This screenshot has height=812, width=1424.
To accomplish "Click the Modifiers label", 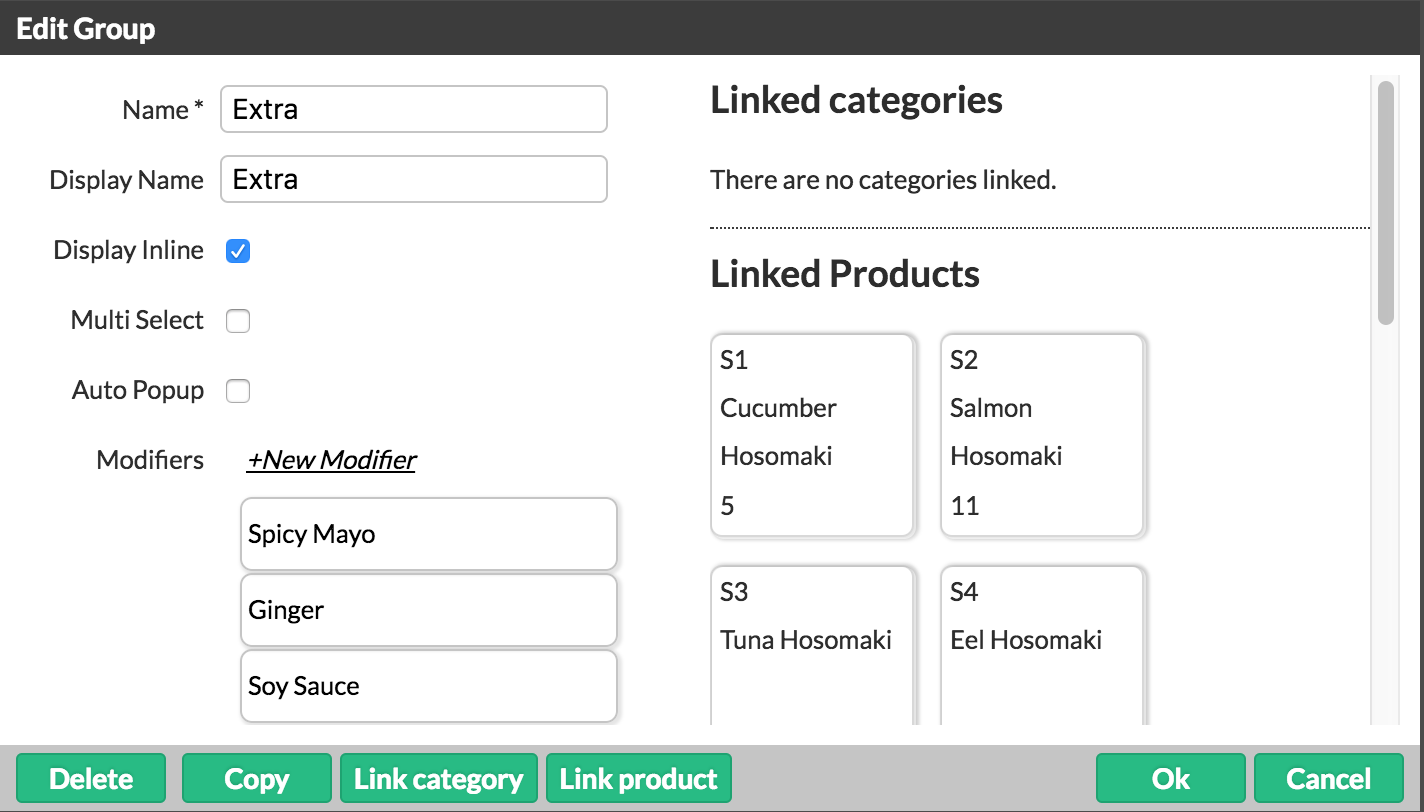I will [150, 460].
